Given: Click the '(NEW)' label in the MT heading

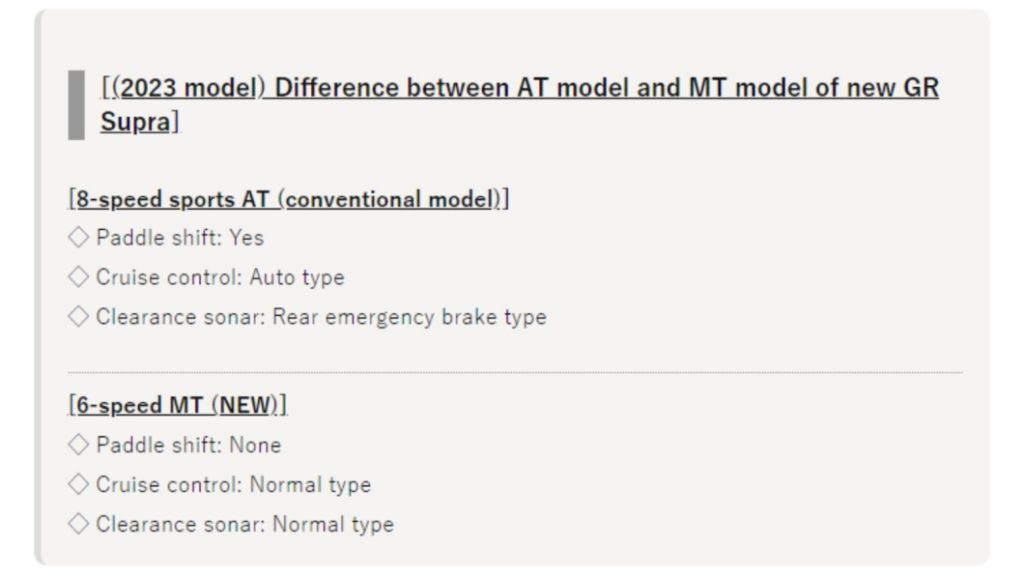Looking at the screenshot, I should (245, 406).
